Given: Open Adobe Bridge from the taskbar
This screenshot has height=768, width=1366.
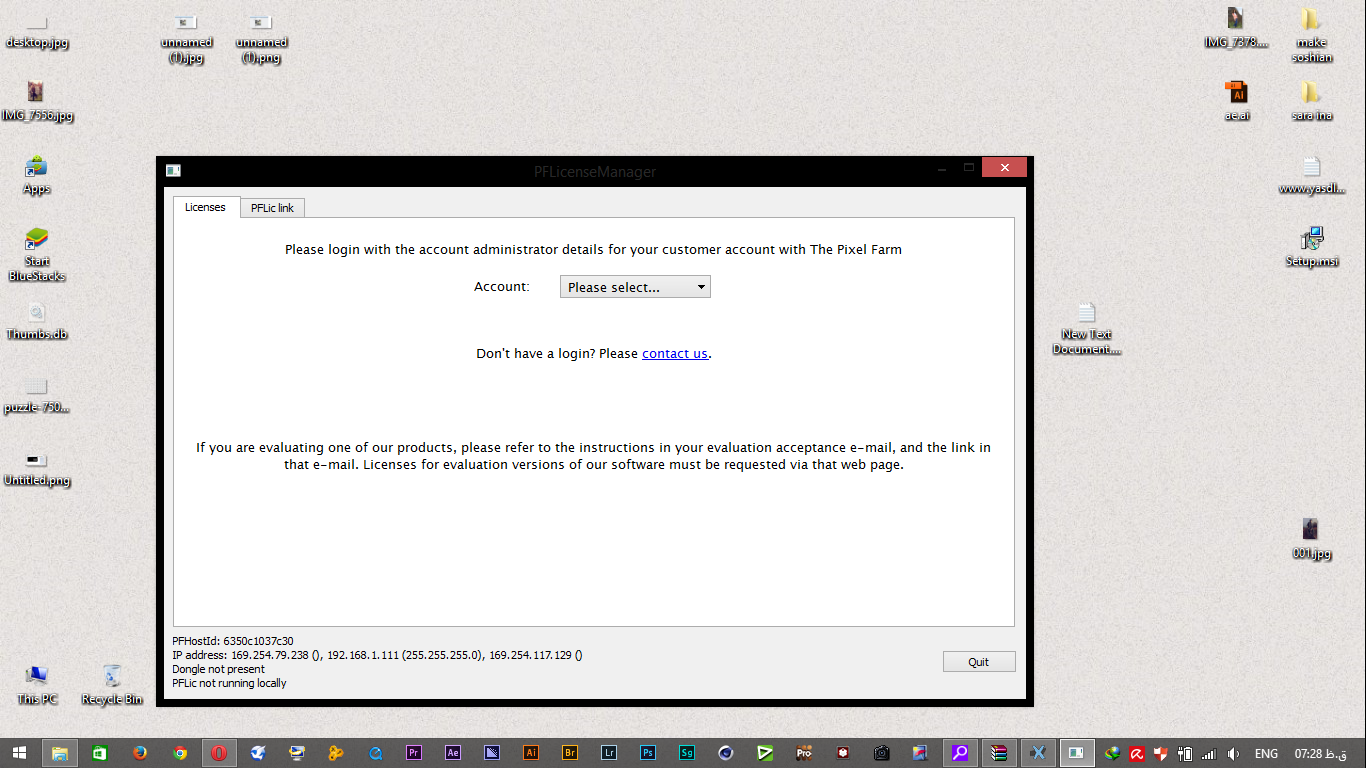Looking at the screenshot, I should (x=570, y=753).
